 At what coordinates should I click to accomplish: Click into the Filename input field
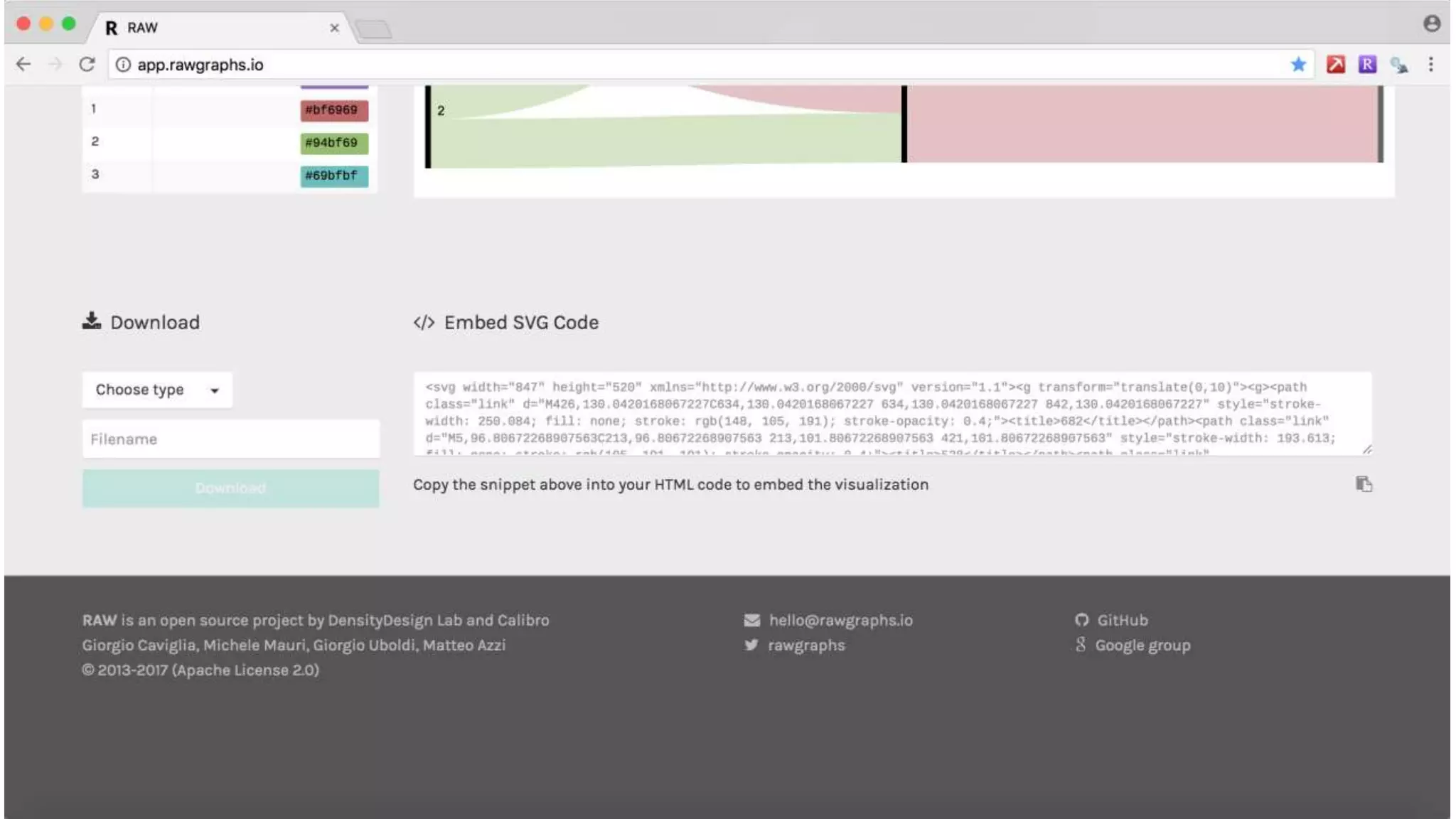pos(230,439)
